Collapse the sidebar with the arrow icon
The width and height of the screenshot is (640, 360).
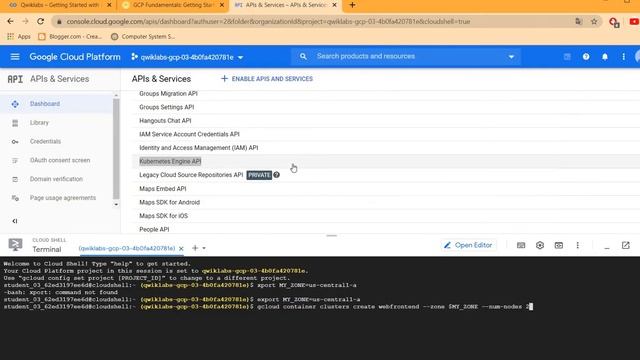click(15, 221)
